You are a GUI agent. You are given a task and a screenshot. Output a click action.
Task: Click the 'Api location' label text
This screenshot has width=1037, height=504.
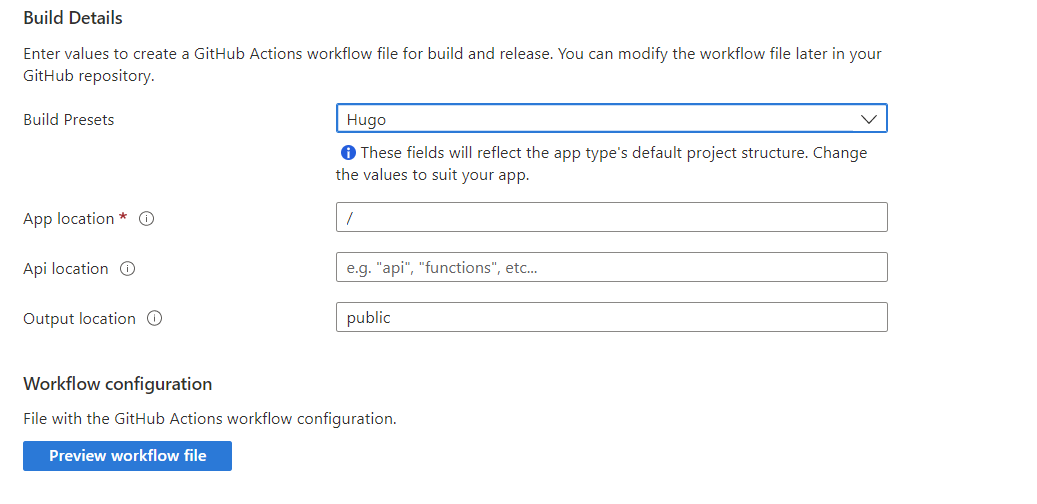tap(65, 269)
